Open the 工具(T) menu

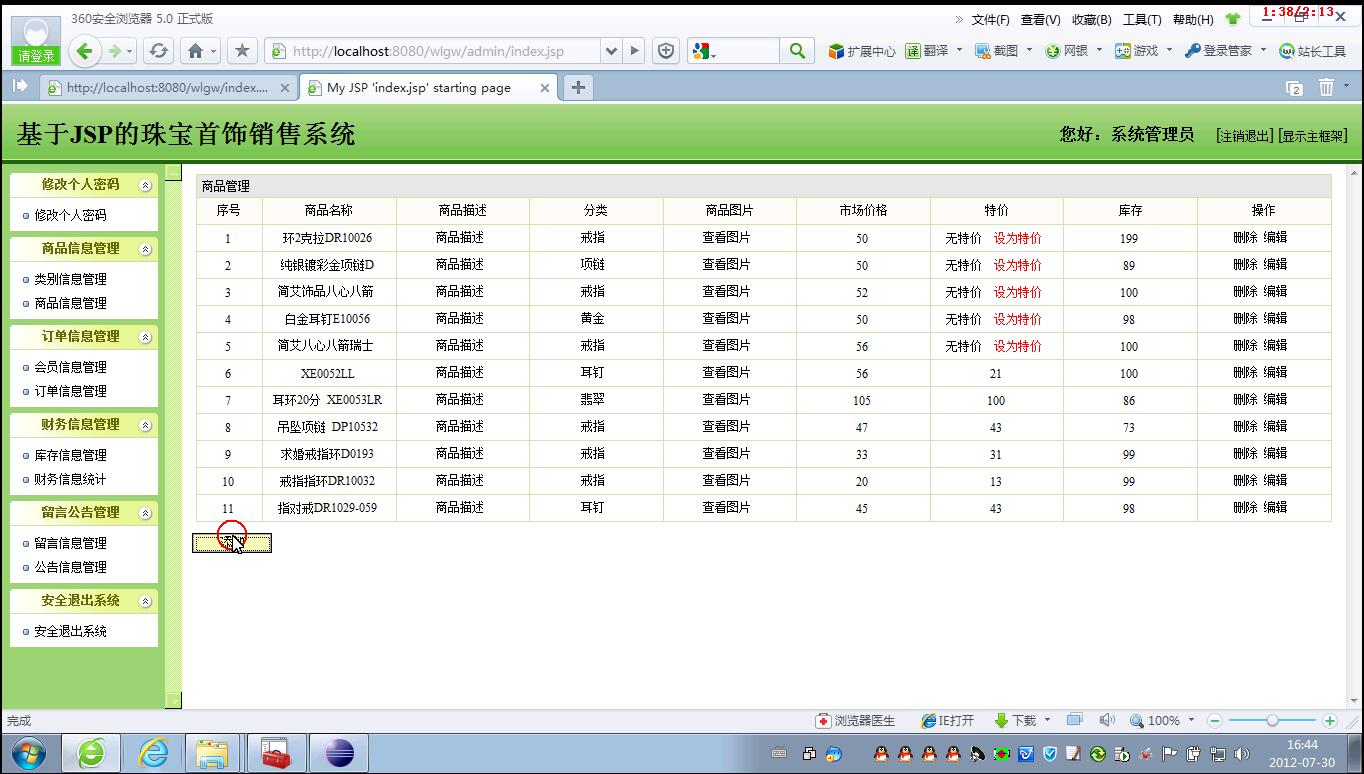tap(1142, 19)
